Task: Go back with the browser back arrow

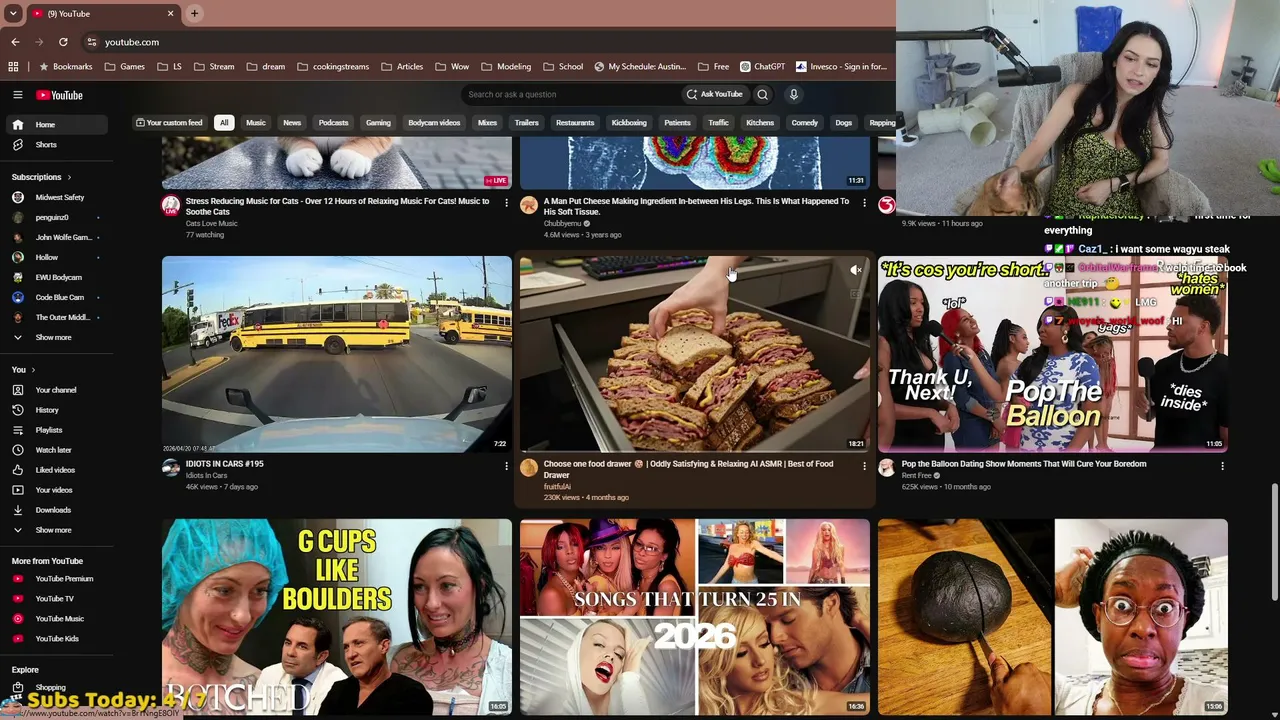Action: point(15,42)
